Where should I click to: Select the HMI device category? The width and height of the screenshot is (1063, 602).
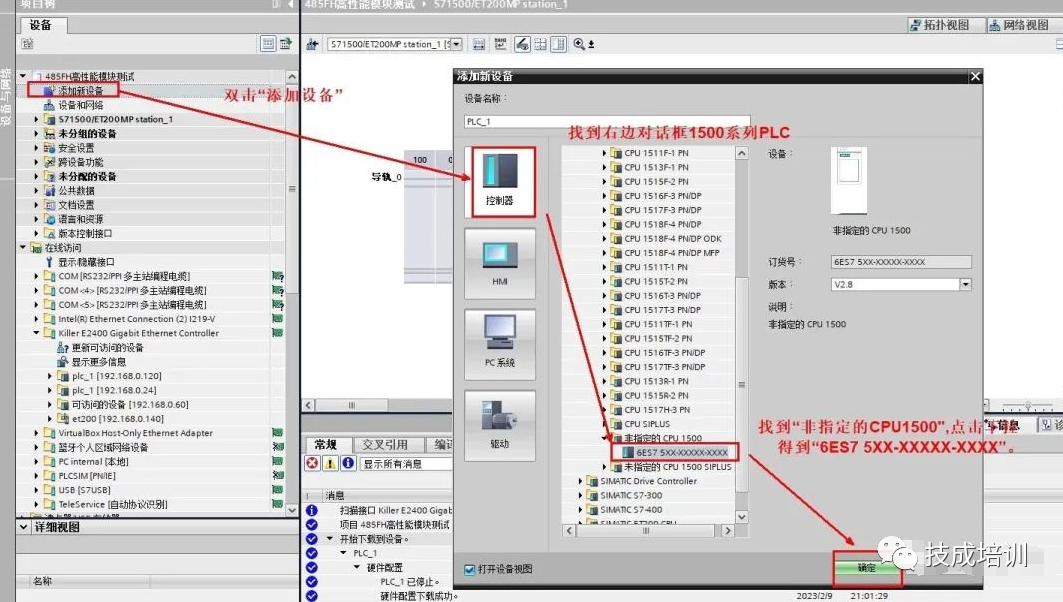pos(500,263)
